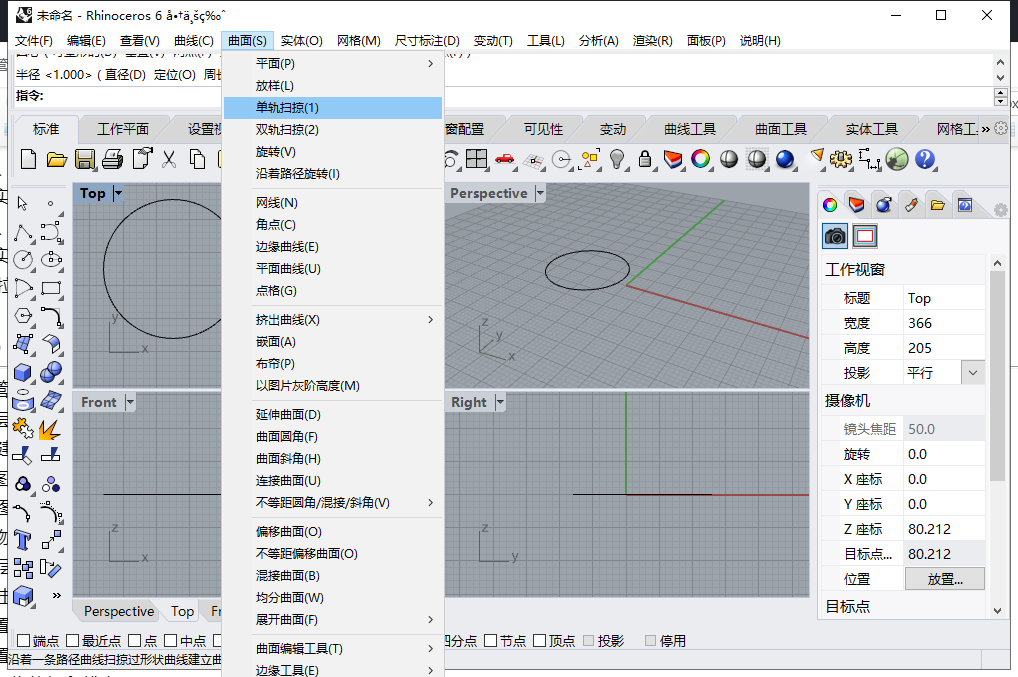Switch to the 曲线工具 toolbar tab

pos(689,129)
